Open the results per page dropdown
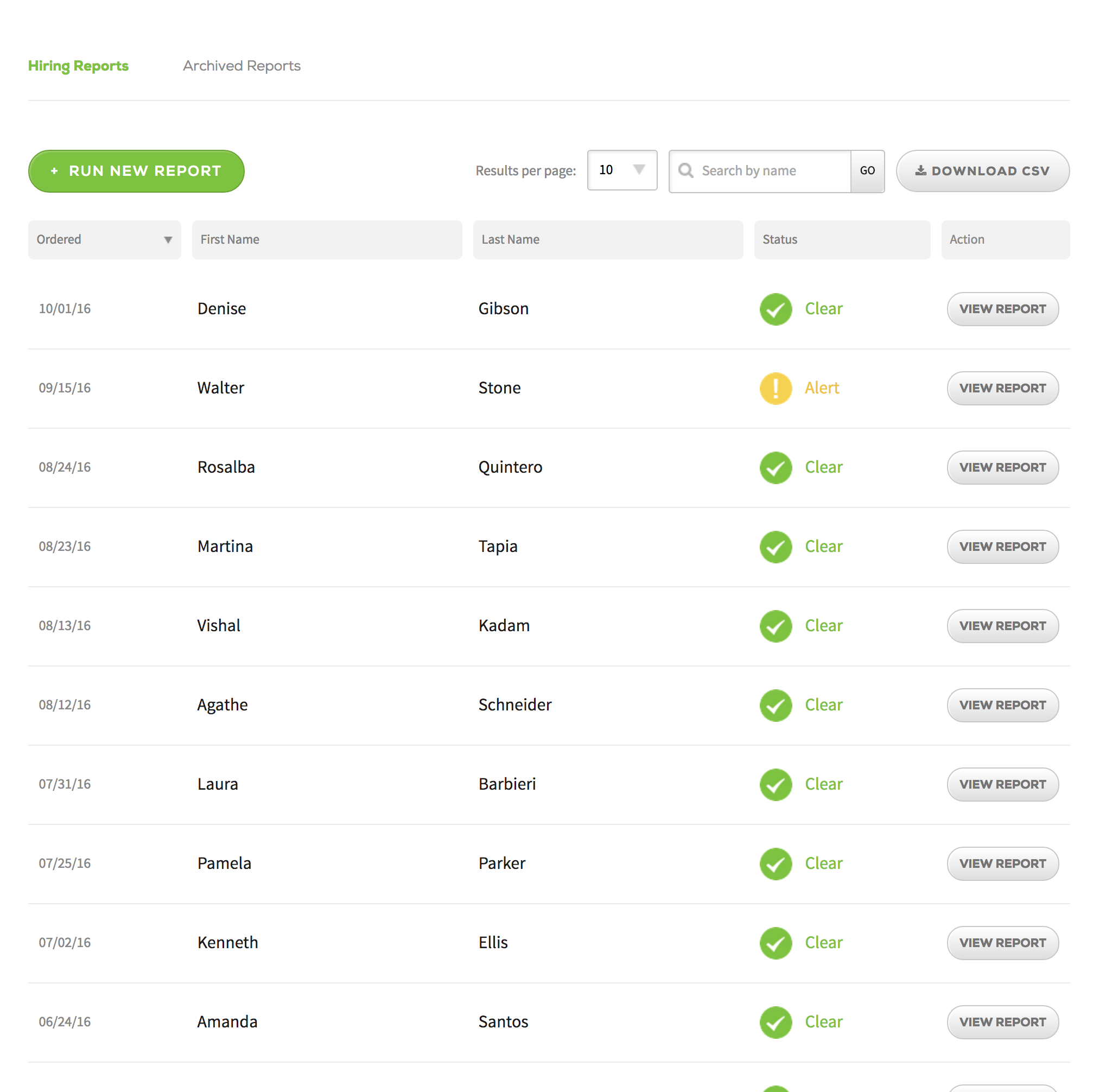This screenshot has height=1092, width=1093. click(x=622, y=170)
